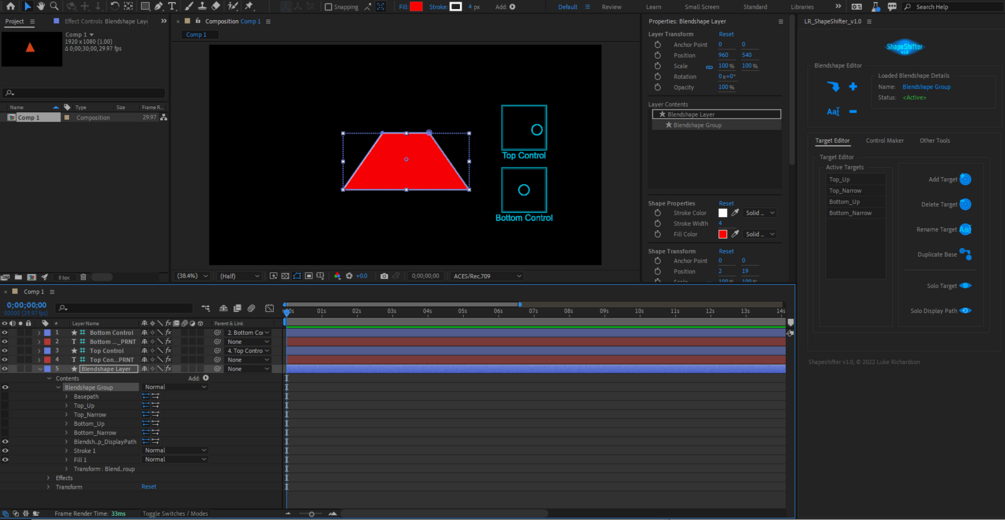The height and width of the screenshot is (520, 1005).
Task: Select the Brush tool
Action: pos(190,6)
